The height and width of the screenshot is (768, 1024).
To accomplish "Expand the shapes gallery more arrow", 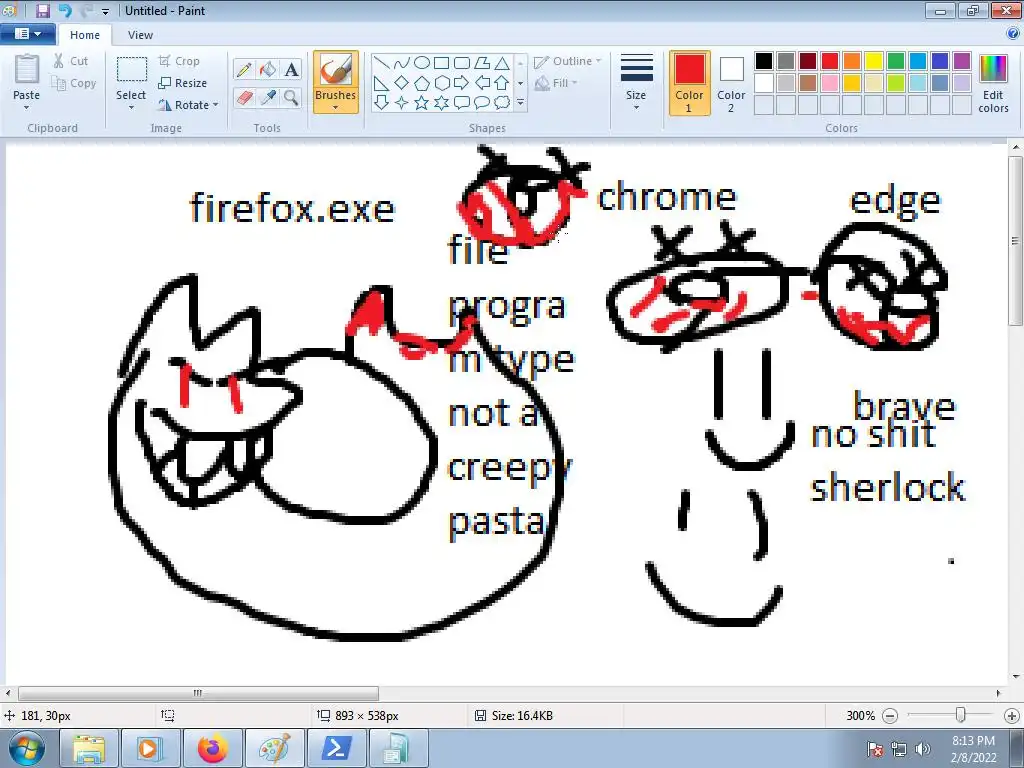I will 520,103.
